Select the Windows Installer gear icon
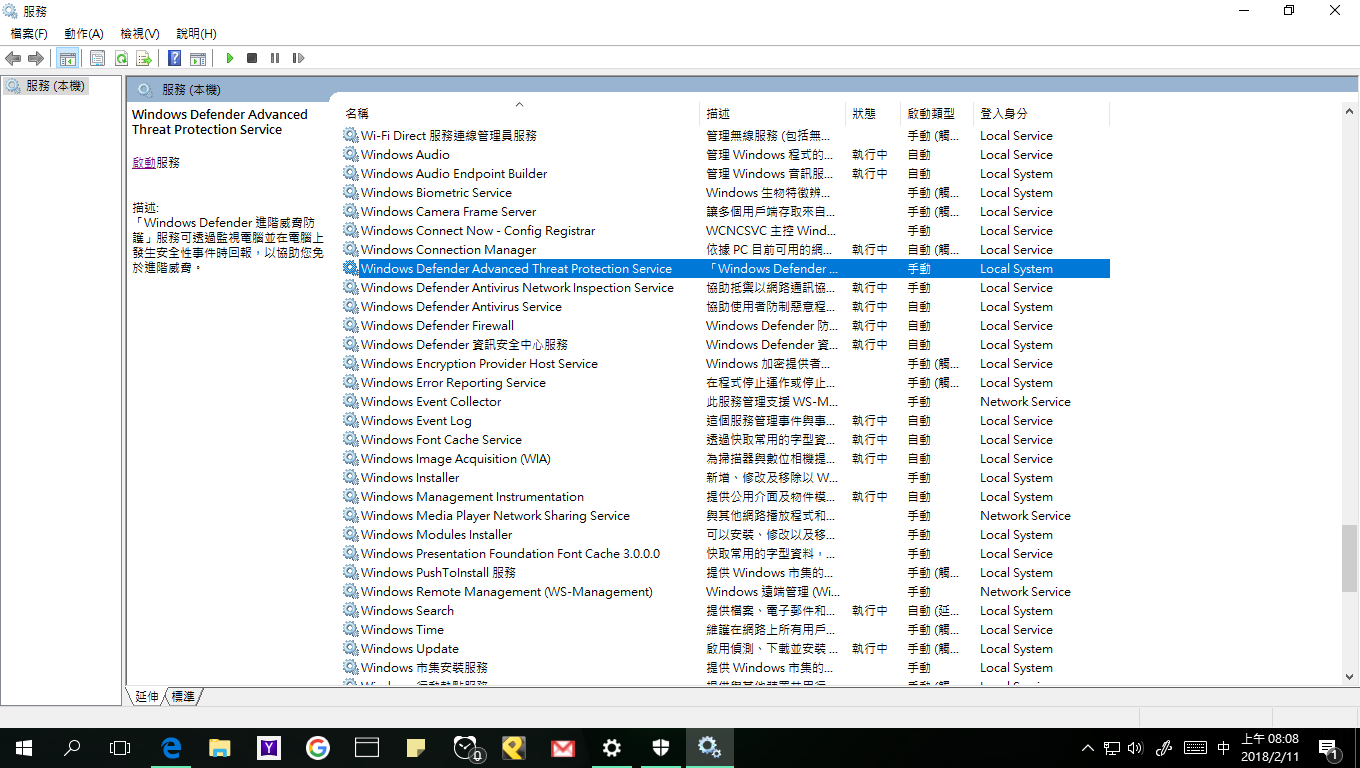 350,477
